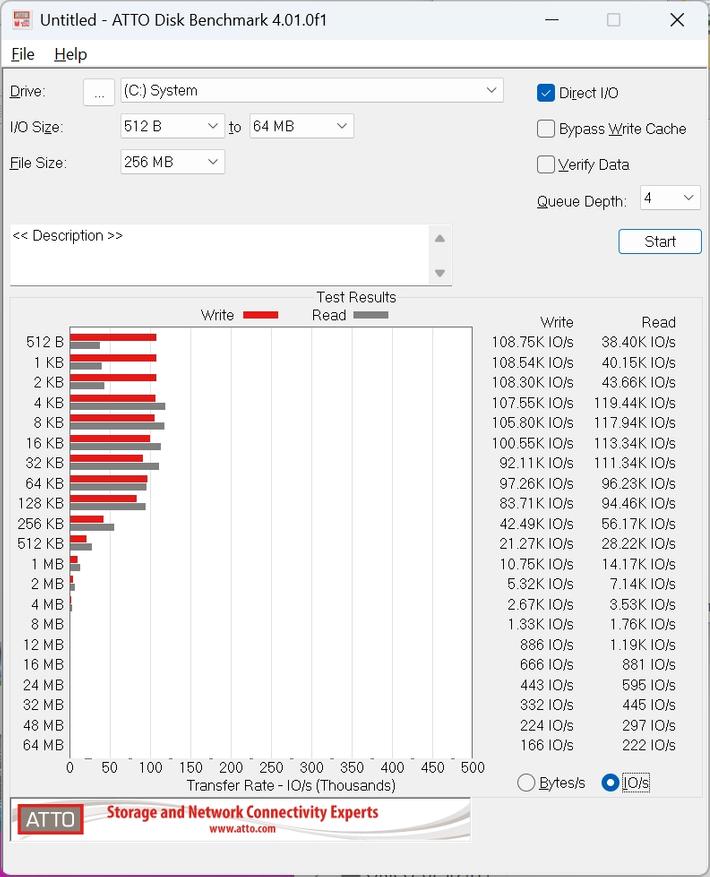Enable the Verify Data checkbox
Image resolution: width=710 pixels, height=877 pixels.
pyautogui.click(x=546, y=164)
